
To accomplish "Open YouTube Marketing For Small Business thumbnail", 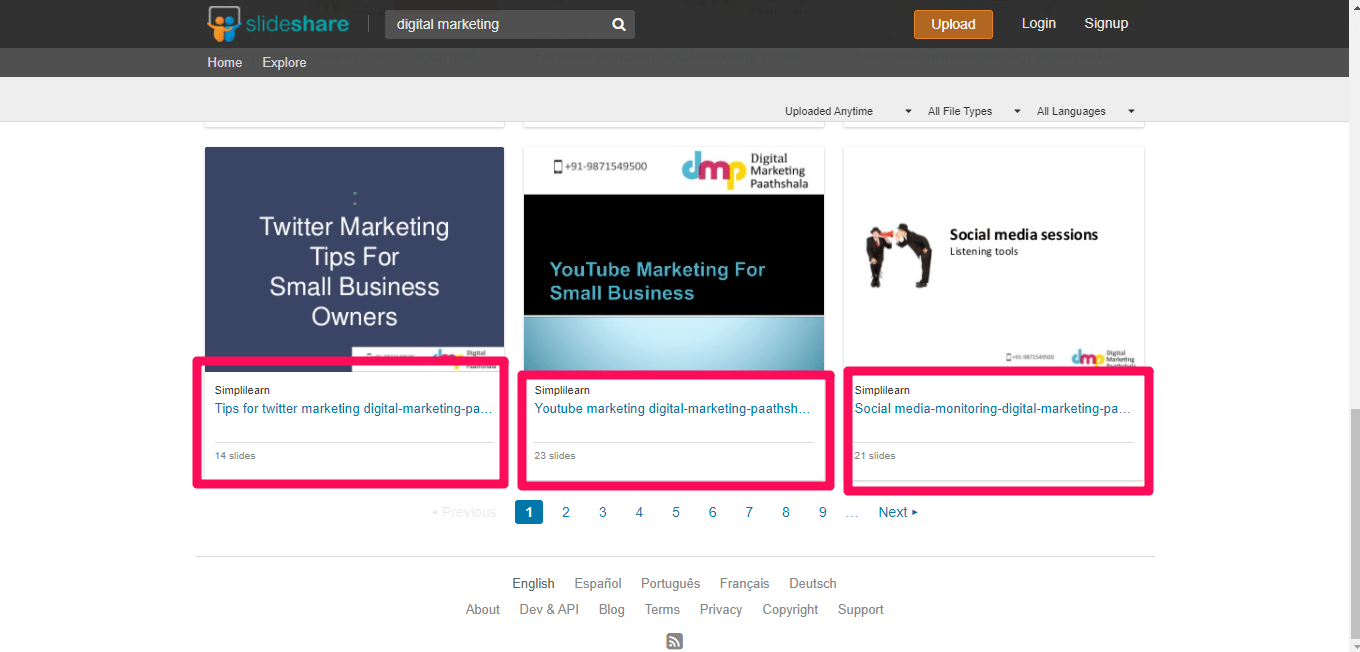I will click(674, 260).
